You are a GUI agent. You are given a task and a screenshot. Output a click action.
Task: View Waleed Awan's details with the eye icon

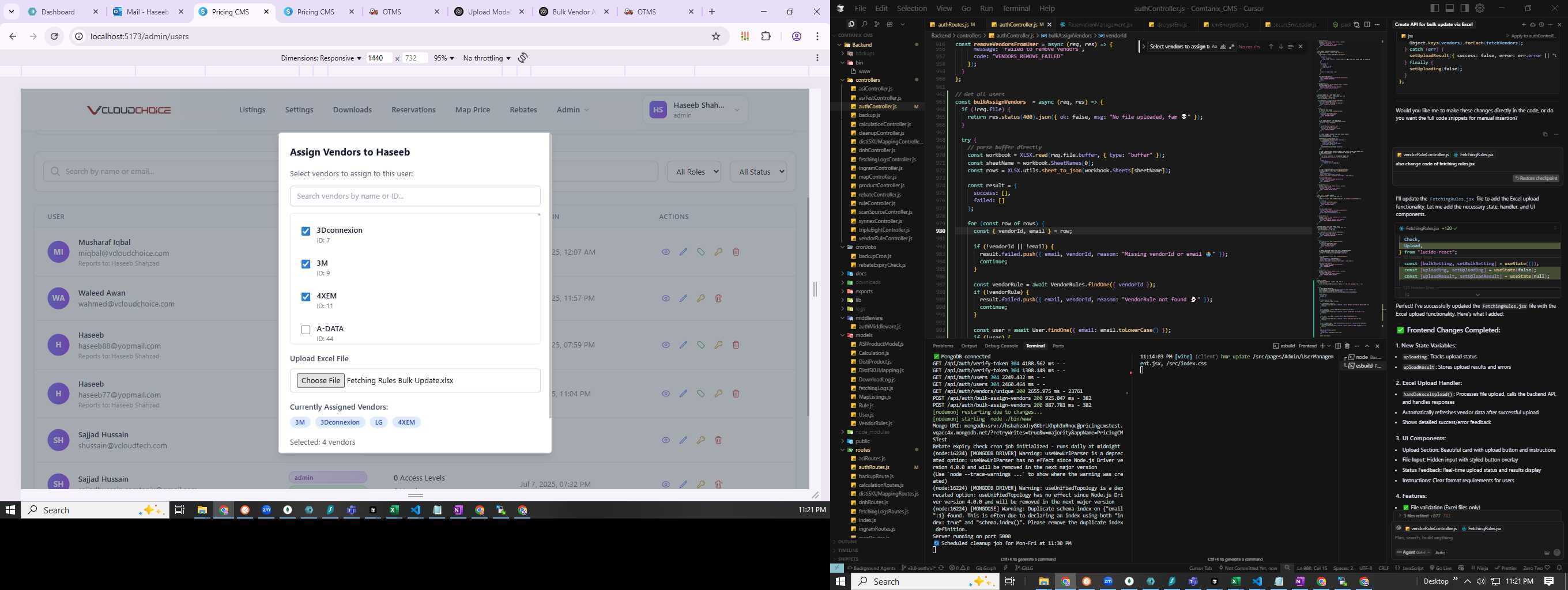pos(666,298)
